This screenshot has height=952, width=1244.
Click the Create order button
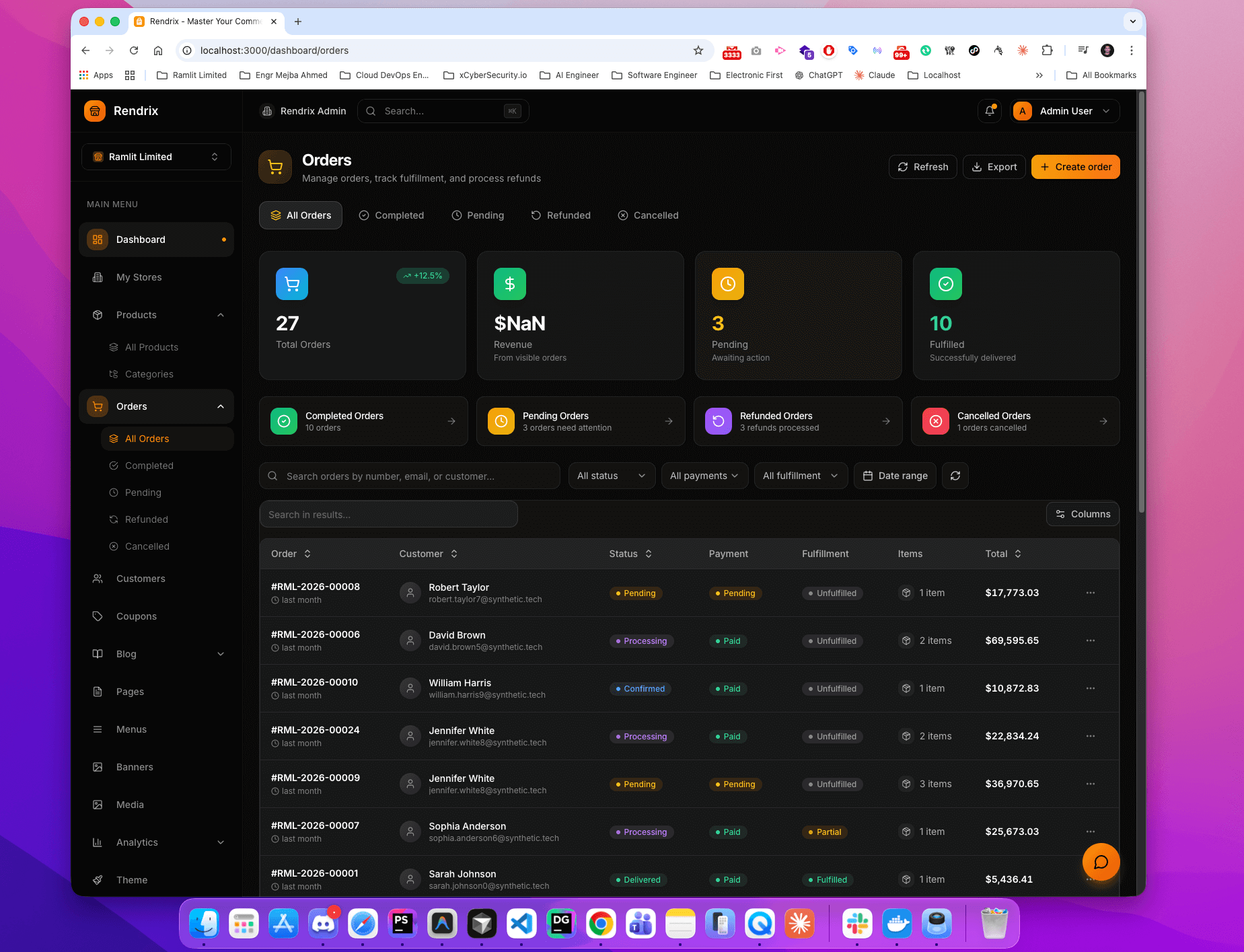[1074, 167]
